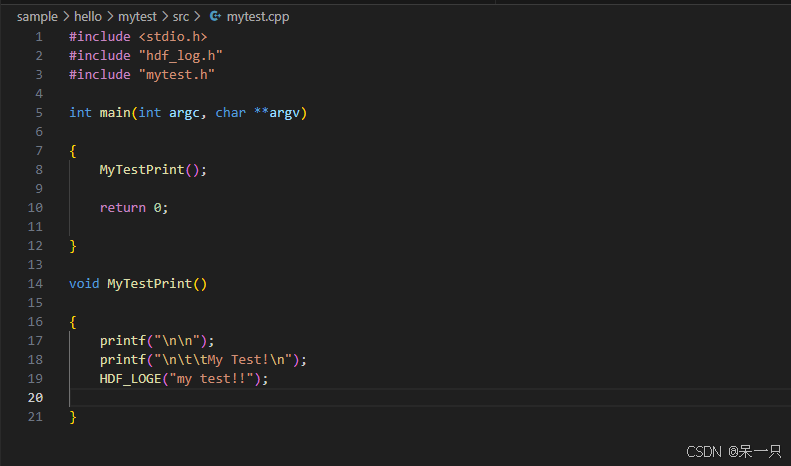Click line number 5 in the gutter
This screenshot has width=791, height=466.
(39, 112)
